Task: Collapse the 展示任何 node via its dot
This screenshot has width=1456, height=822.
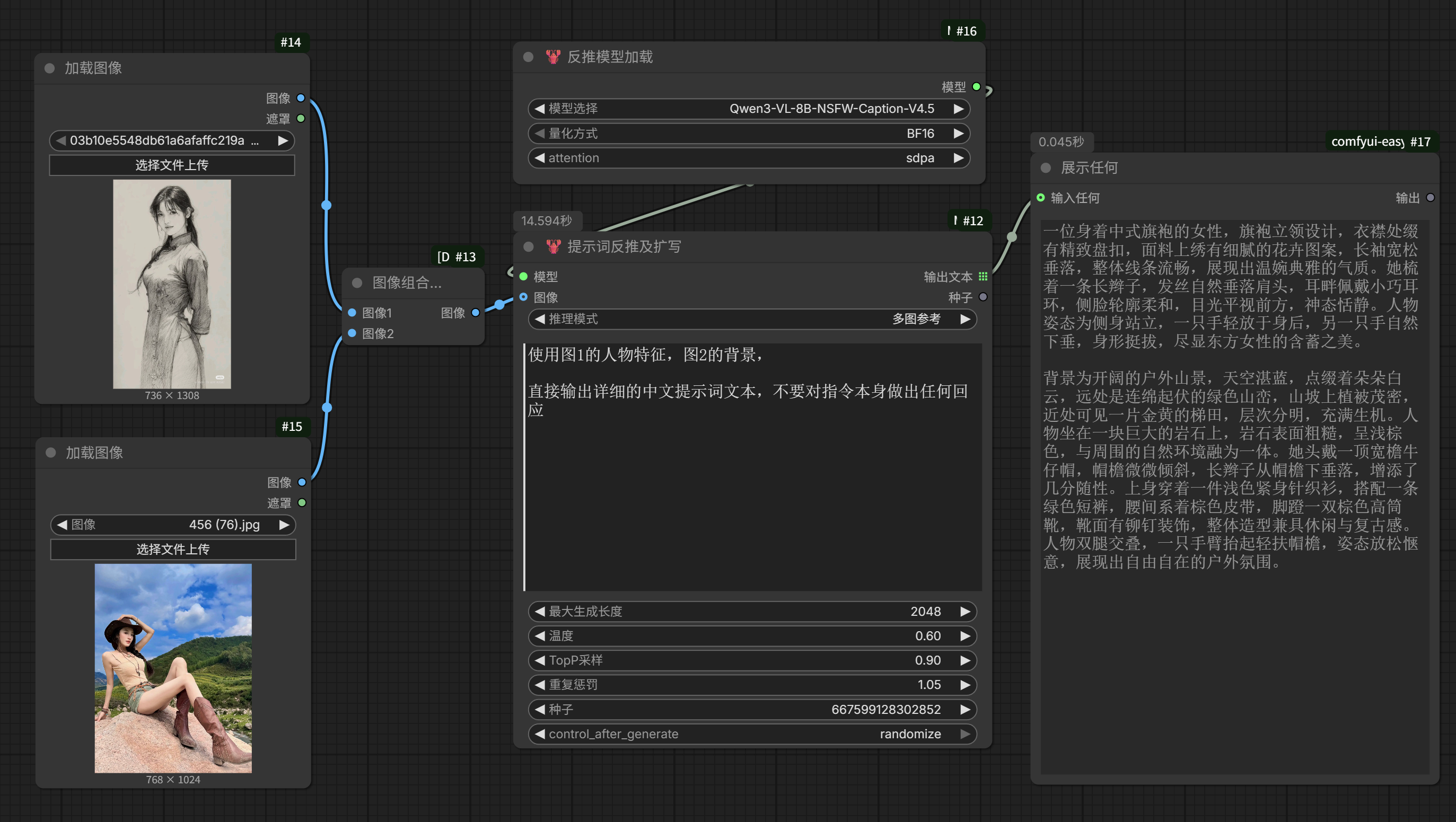Action: point(1046,168)
